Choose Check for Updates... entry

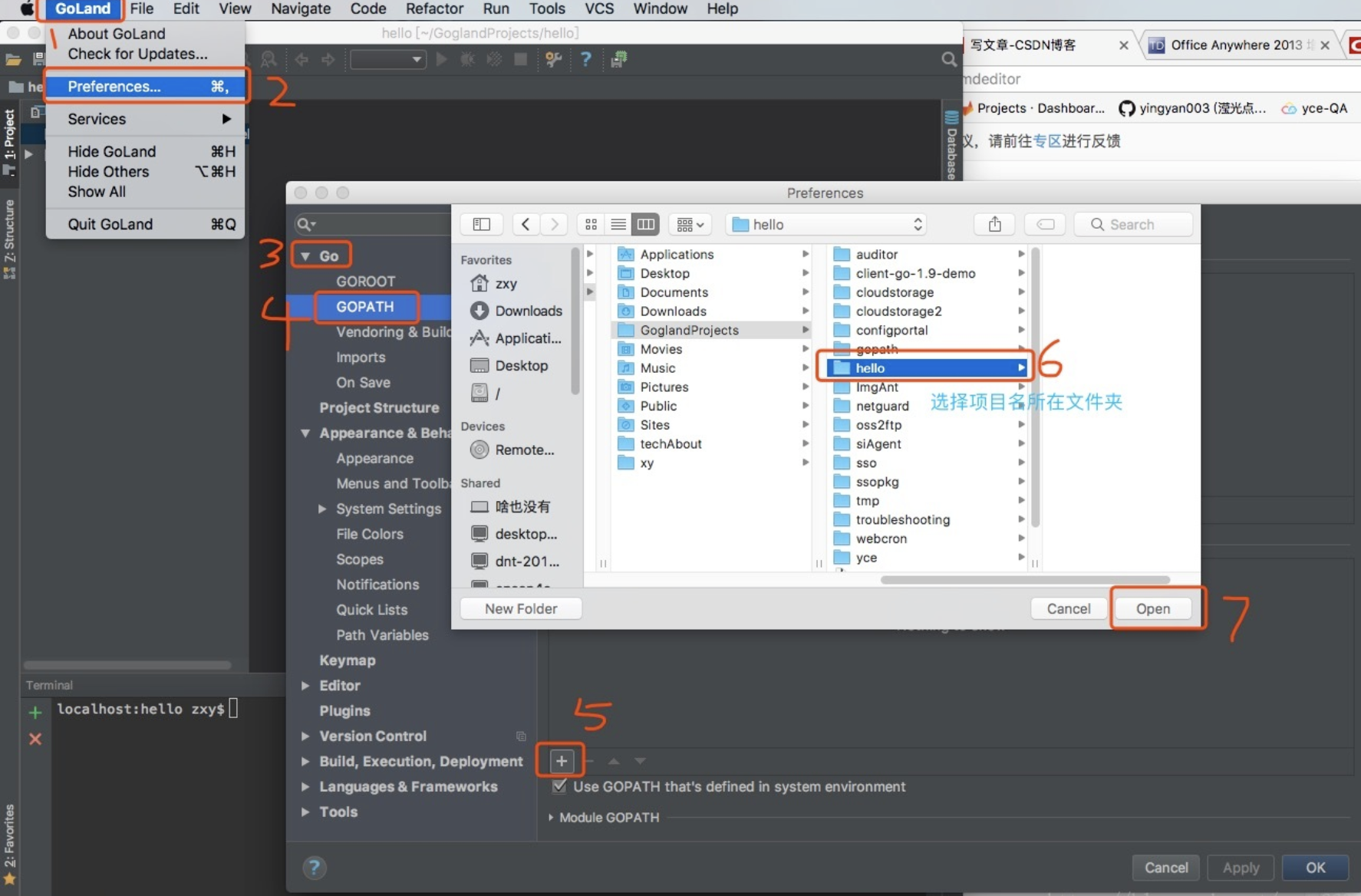pos(138,54)
